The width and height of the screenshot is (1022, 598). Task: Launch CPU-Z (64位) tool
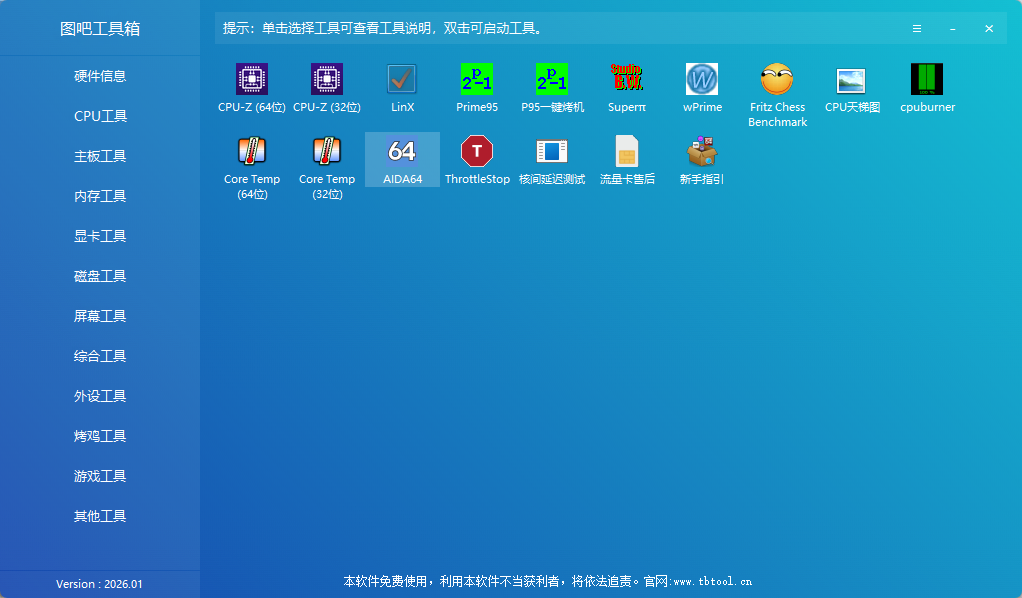(x=251, y=87)
